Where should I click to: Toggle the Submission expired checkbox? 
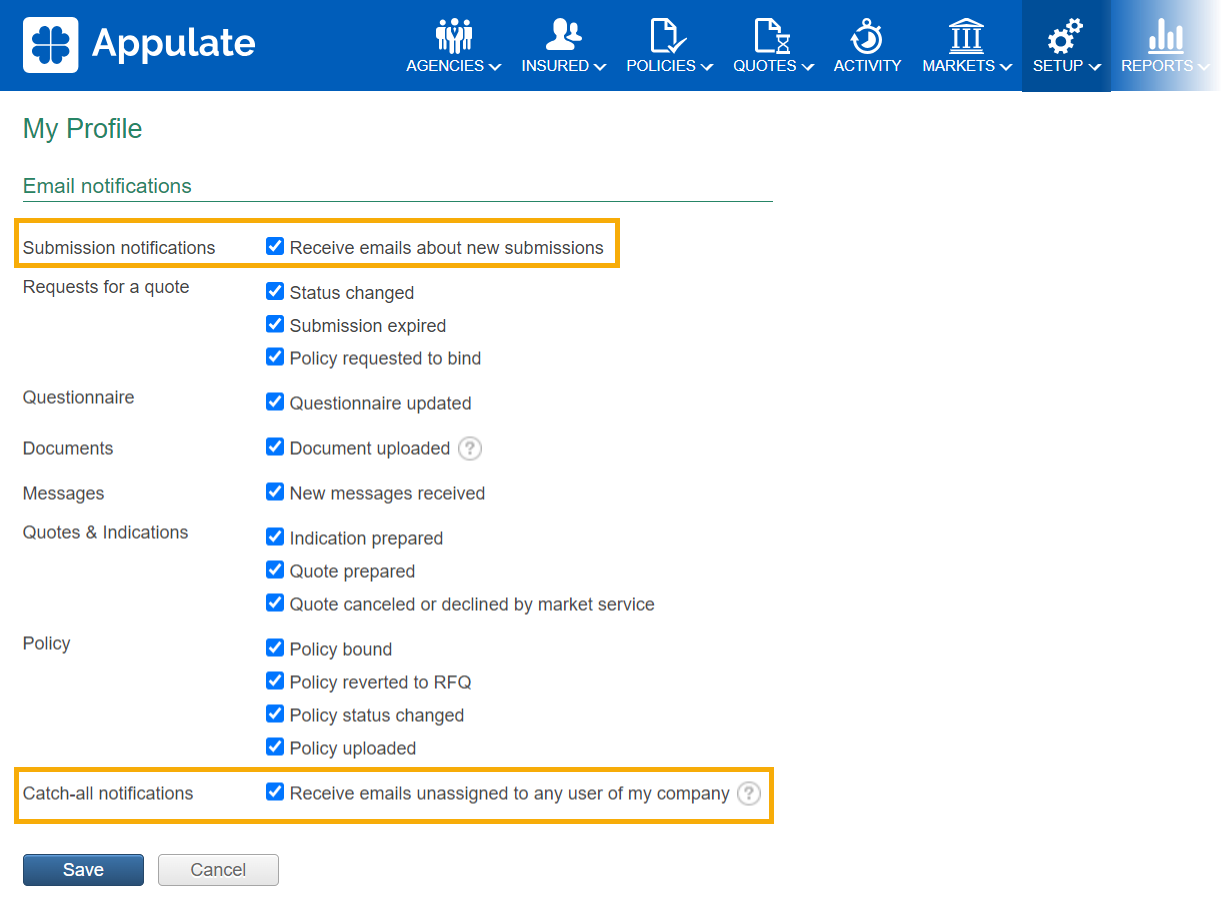coord(275,325)
